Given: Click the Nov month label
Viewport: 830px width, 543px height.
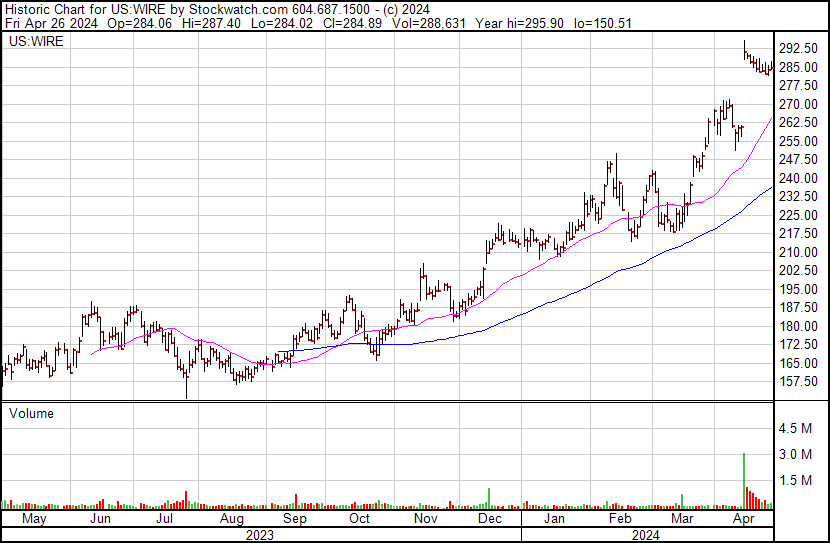Looking at the screenshot, I should click(426, 519).
